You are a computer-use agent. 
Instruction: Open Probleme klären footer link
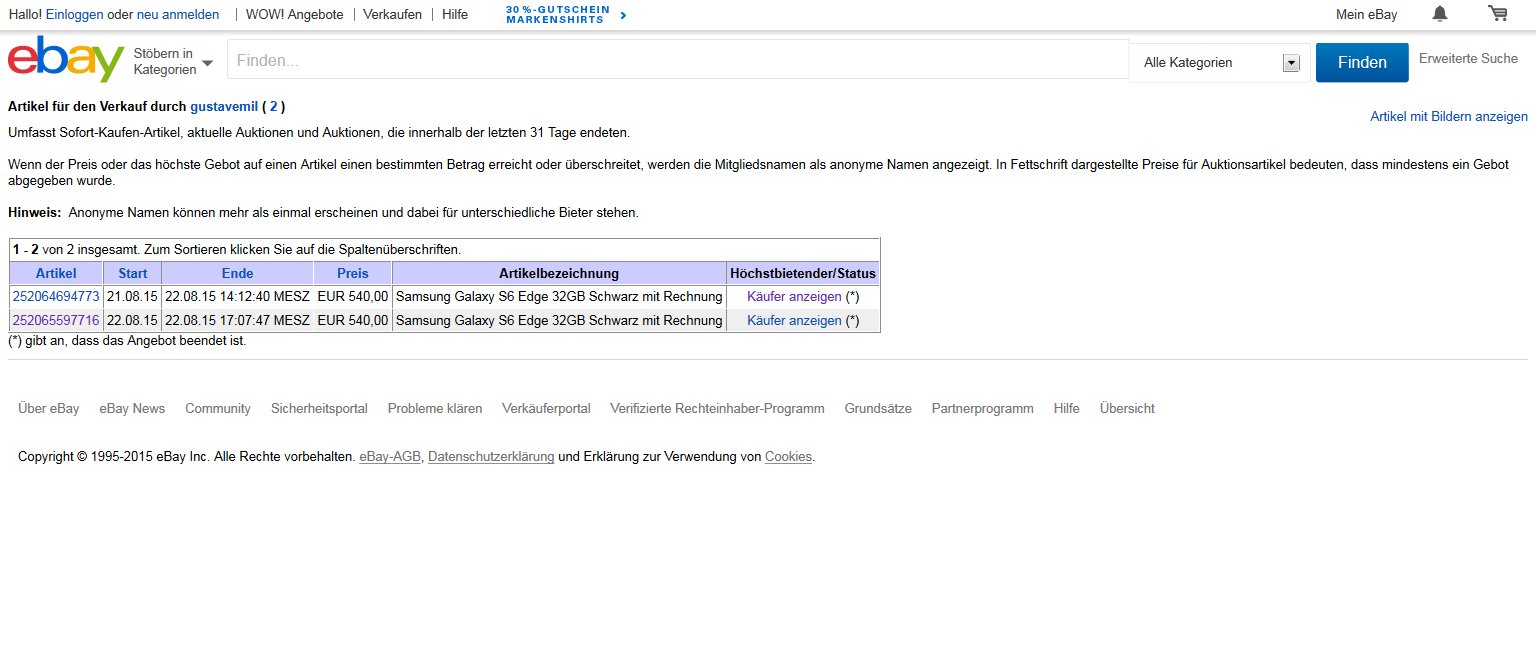(x=435, y=409)
